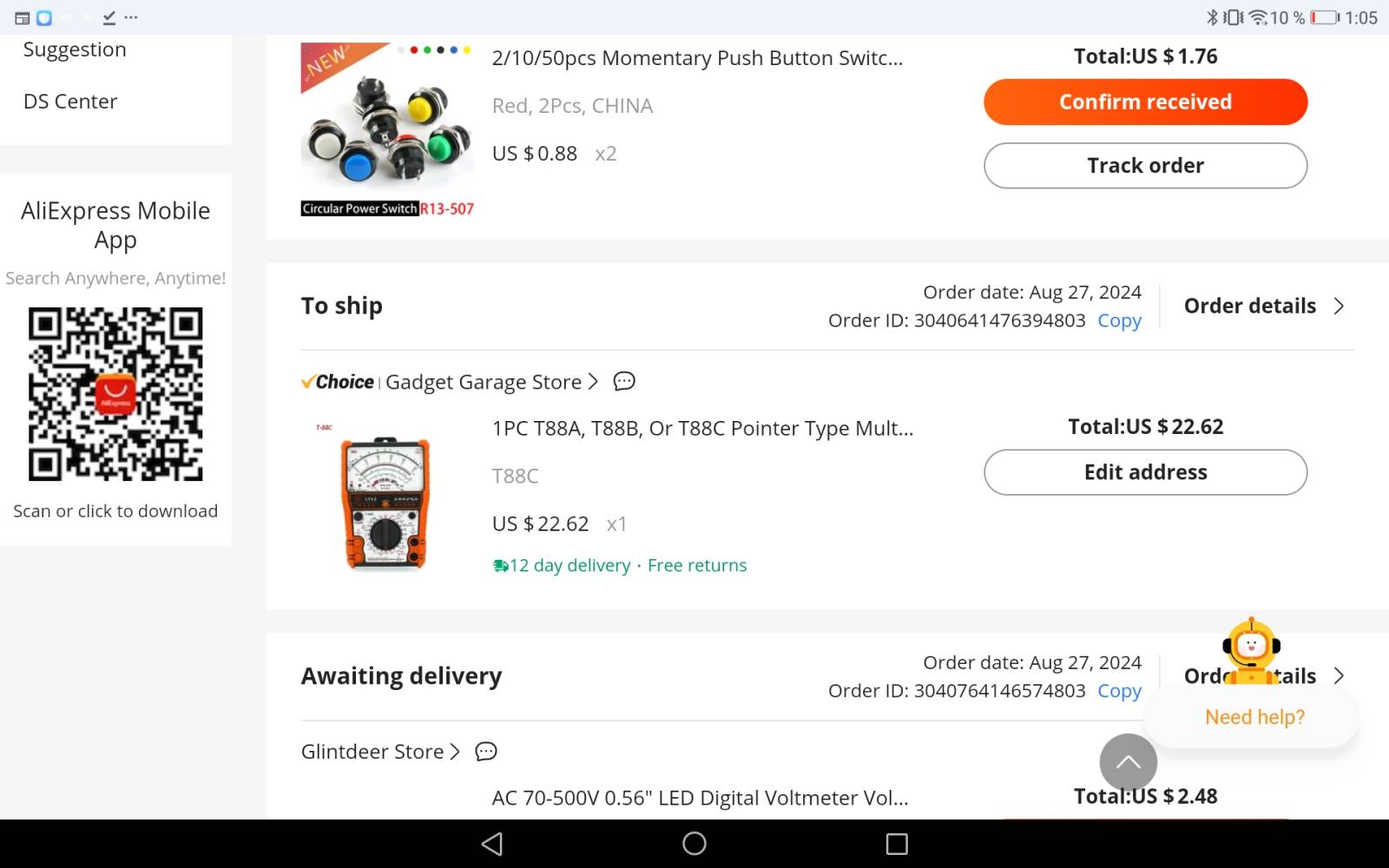Message Glintdeer Store via chat icon

[486, 752]
